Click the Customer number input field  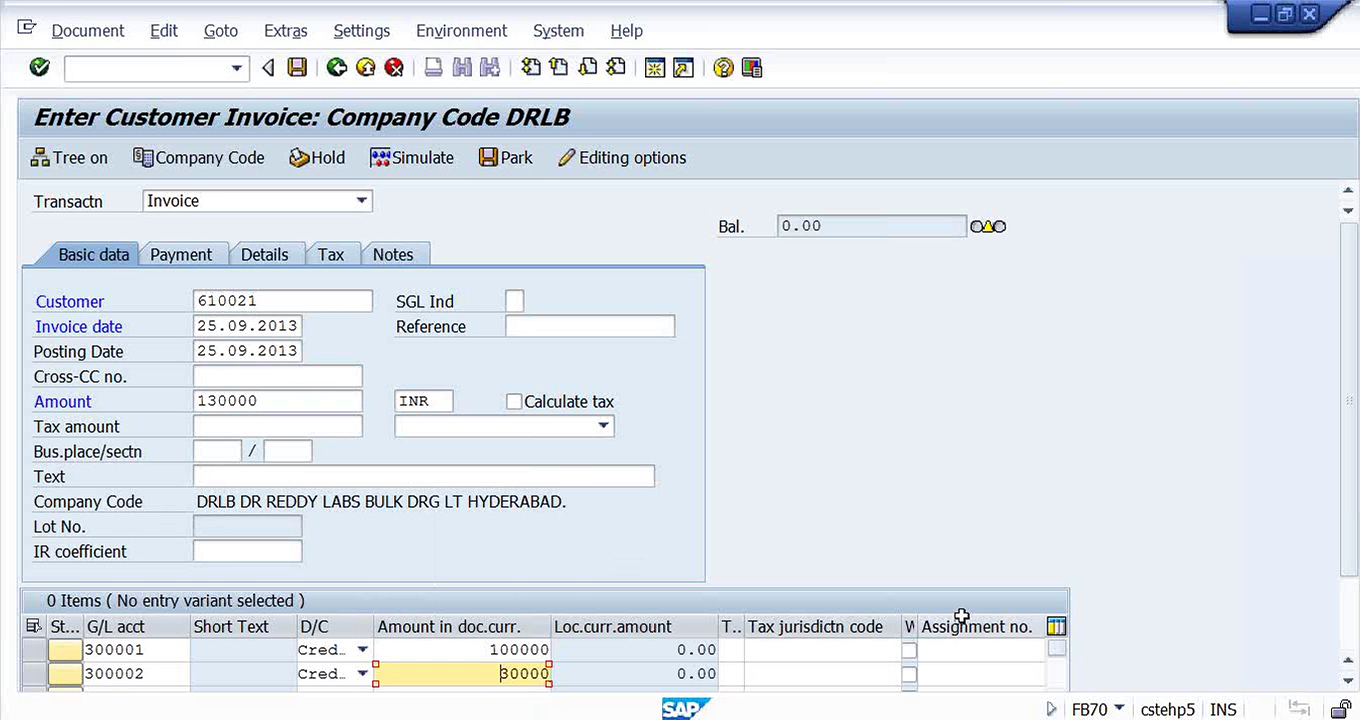click(283, 301)
